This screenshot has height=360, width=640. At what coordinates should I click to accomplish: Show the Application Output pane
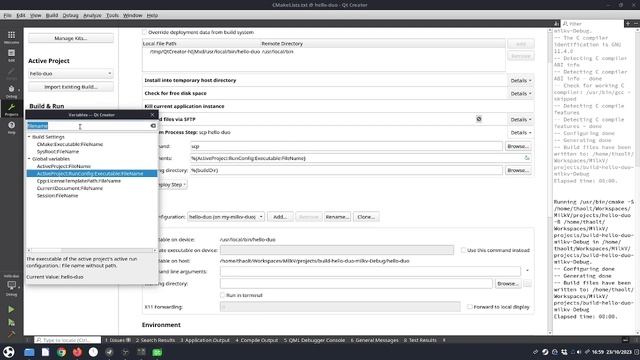tap(205, 340)
